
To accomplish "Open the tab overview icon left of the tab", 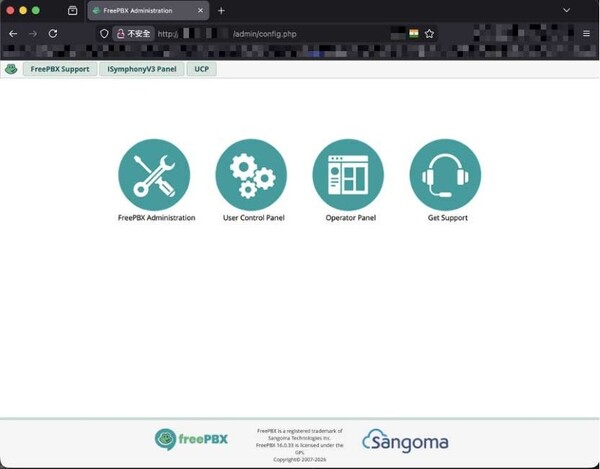I will 72,11.
